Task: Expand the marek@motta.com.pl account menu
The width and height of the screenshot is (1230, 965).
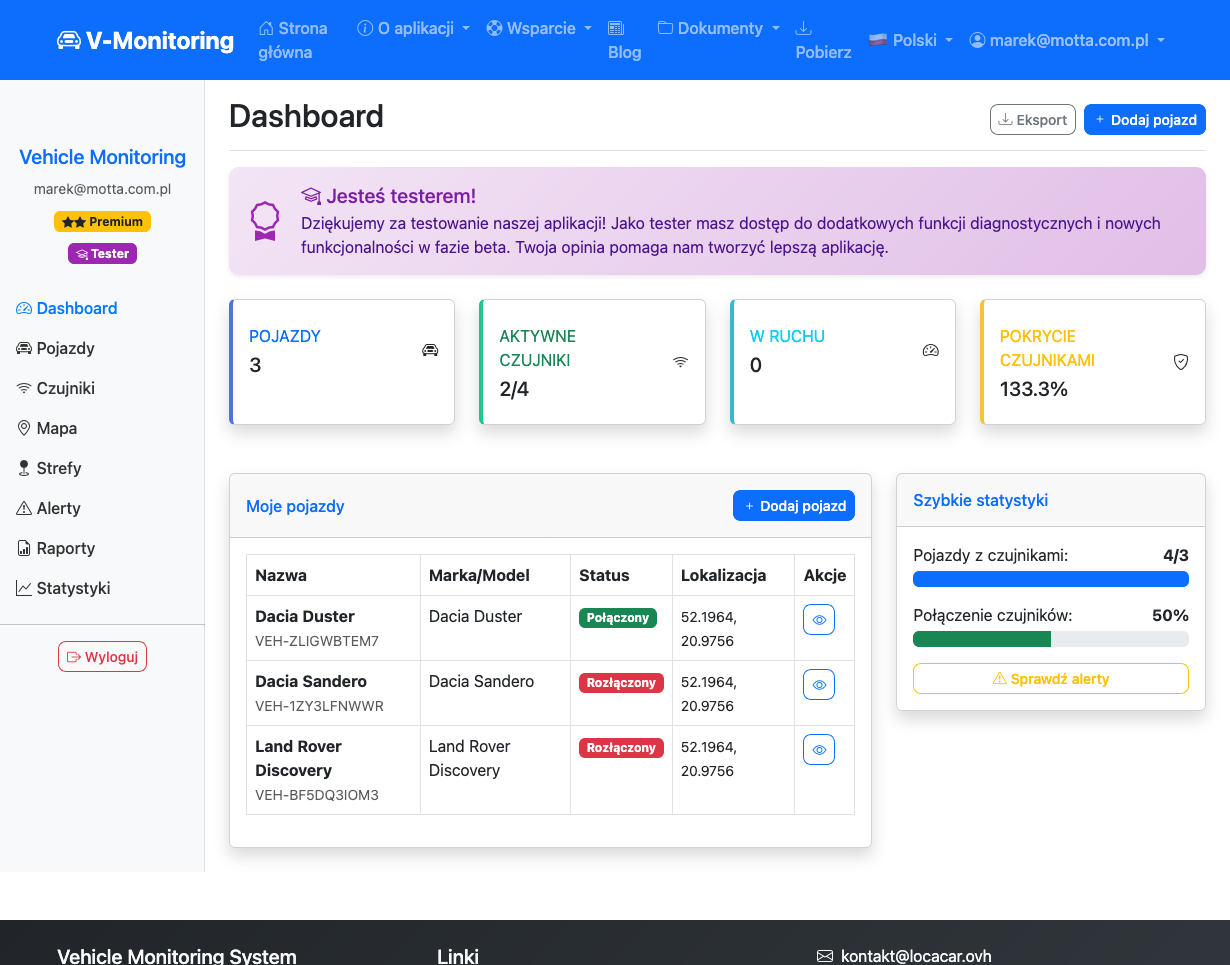Action: 1067,40
